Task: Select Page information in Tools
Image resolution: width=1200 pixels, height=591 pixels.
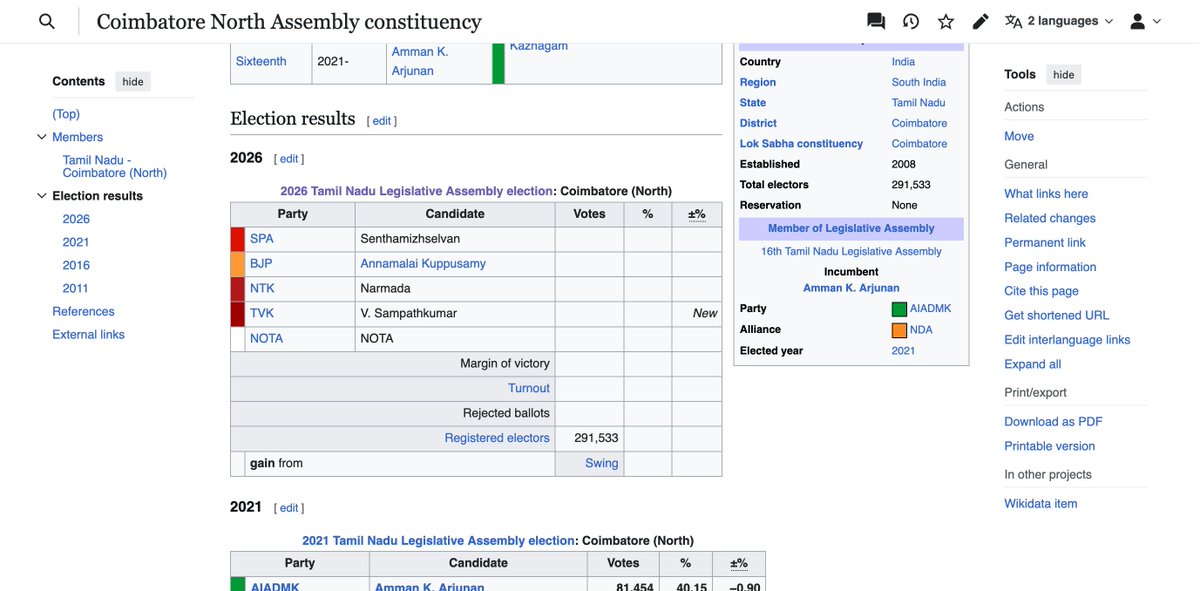Action: pos(1050,267)
